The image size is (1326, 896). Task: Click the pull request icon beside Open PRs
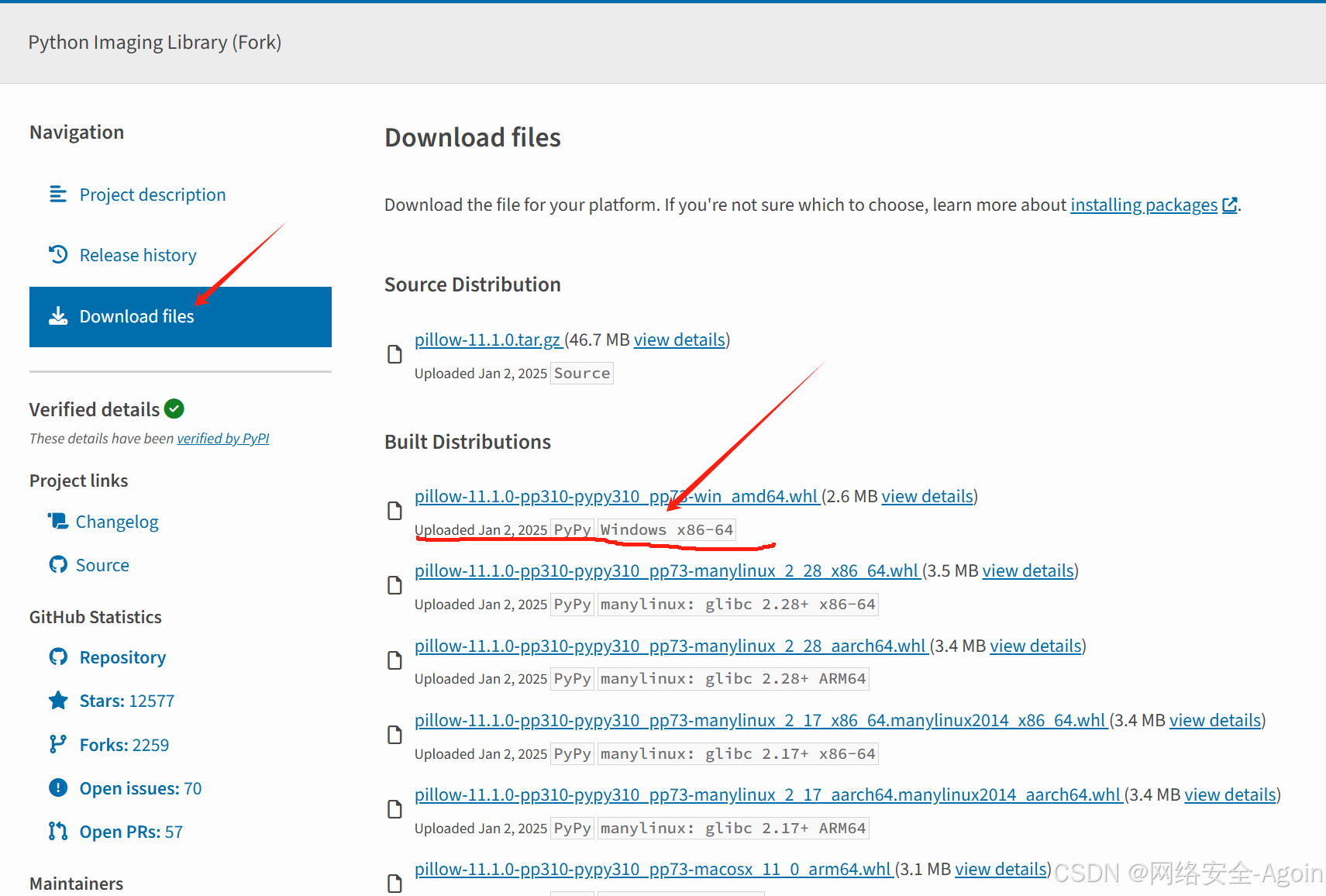[x=58, y=831]
